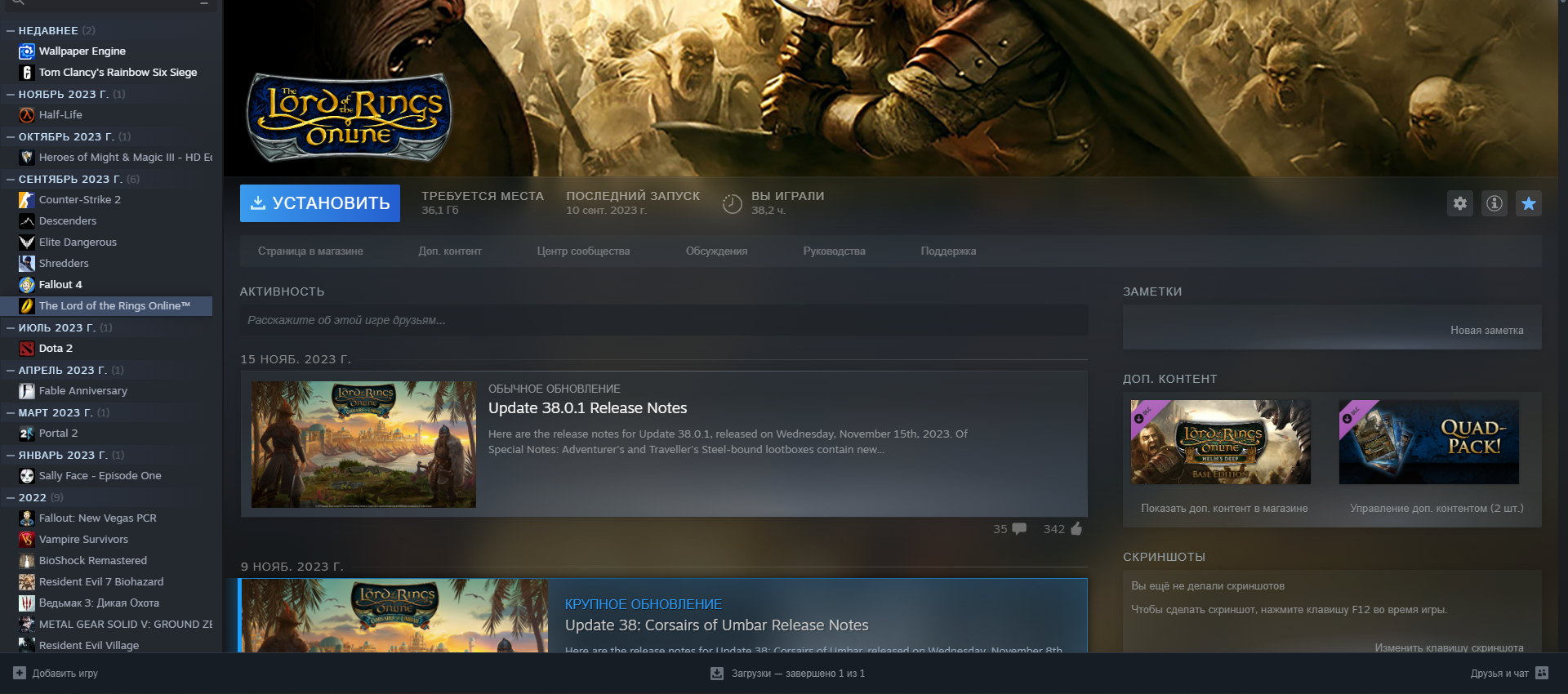Viewport: 1568px width, 694px height.
Task: Click BioShock Remastered game icon
Action: 27,561
